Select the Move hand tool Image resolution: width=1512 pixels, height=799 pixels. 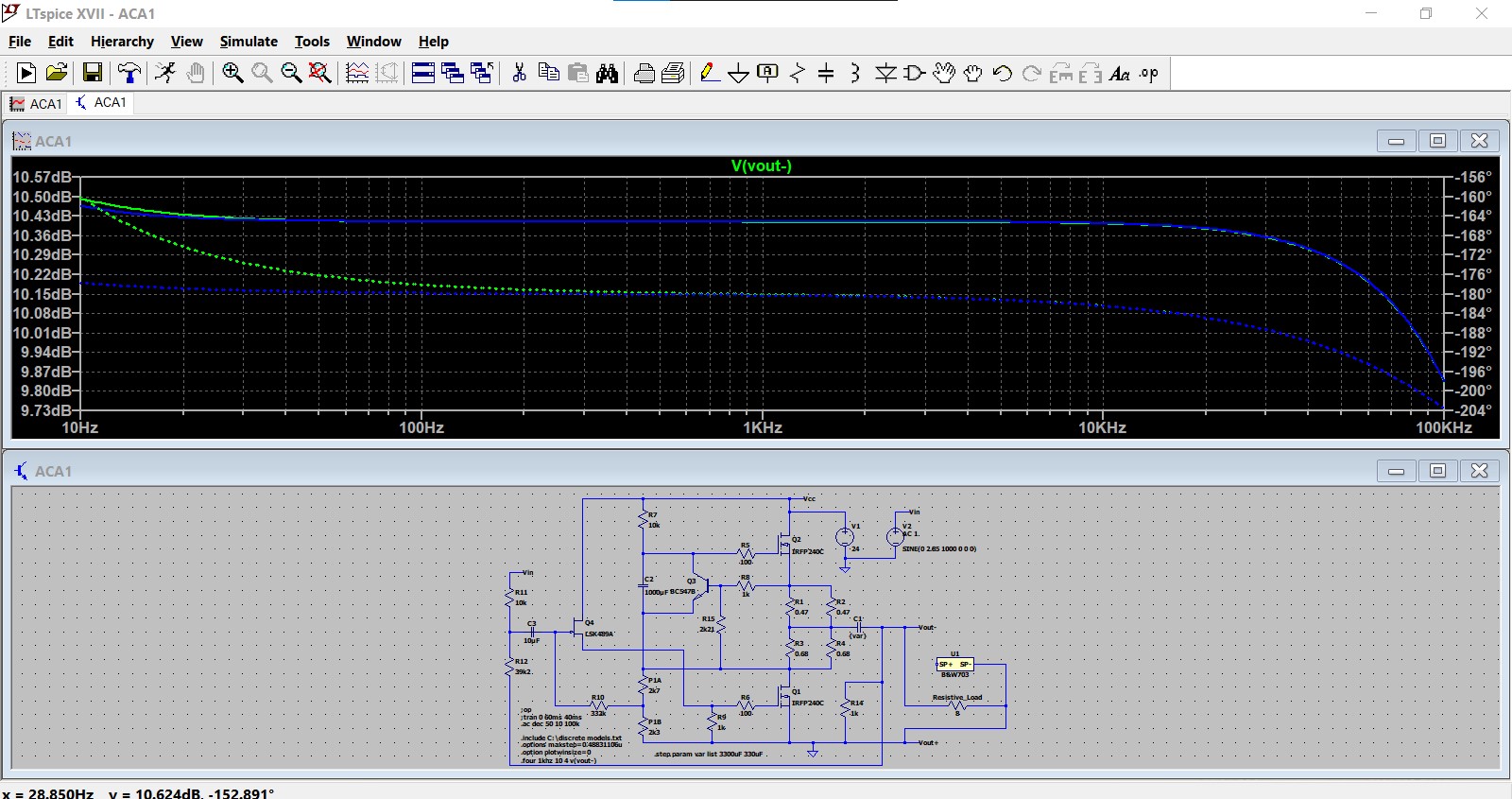point(943,73)
